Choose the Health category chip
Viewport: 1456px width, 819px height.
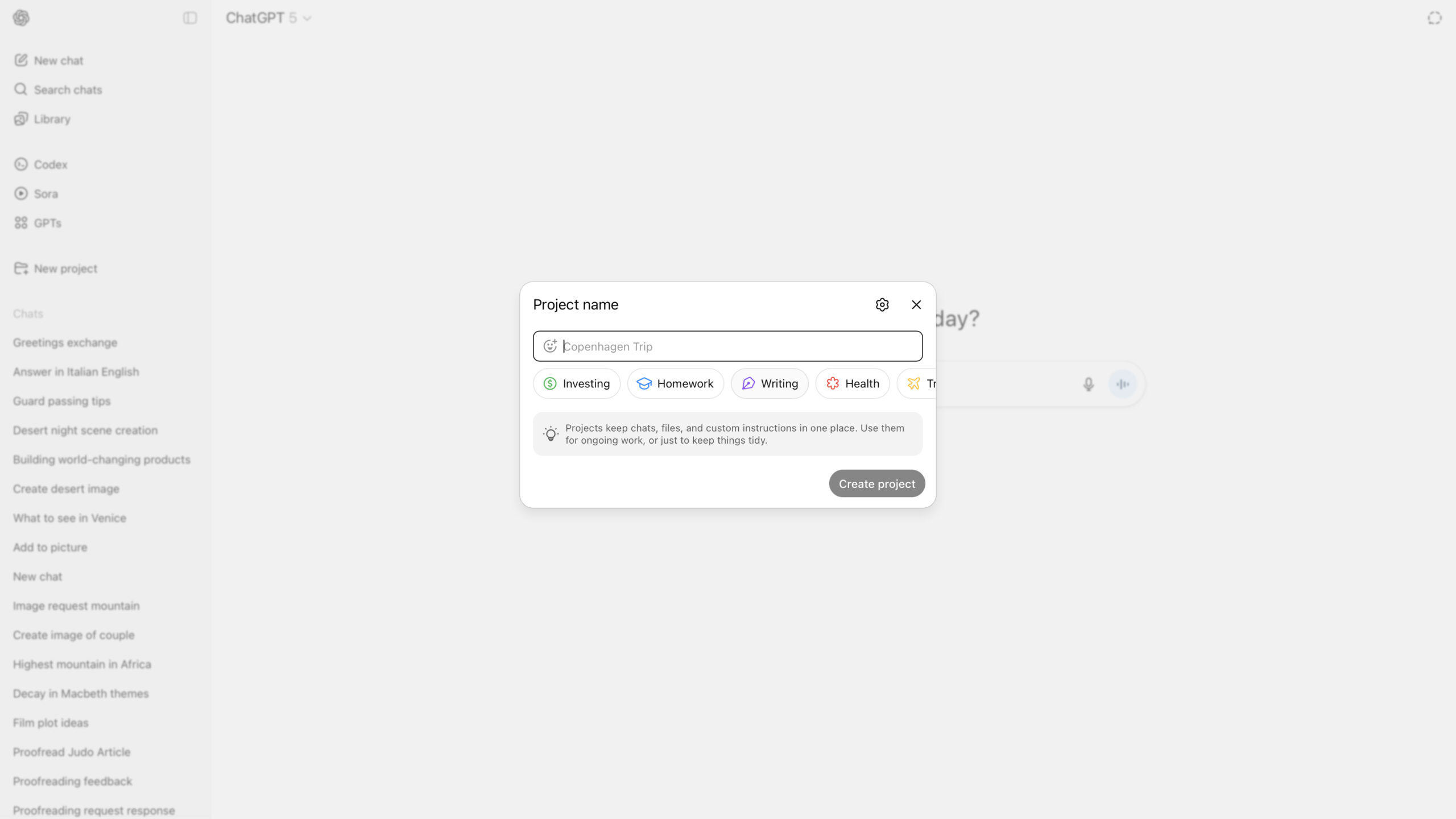[852, 384]
